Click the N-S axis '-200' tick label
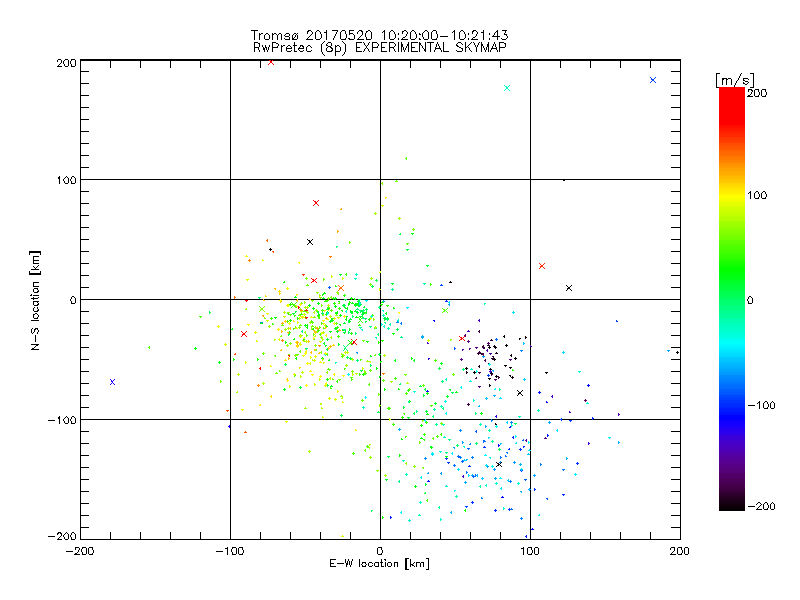 (62, 536)
